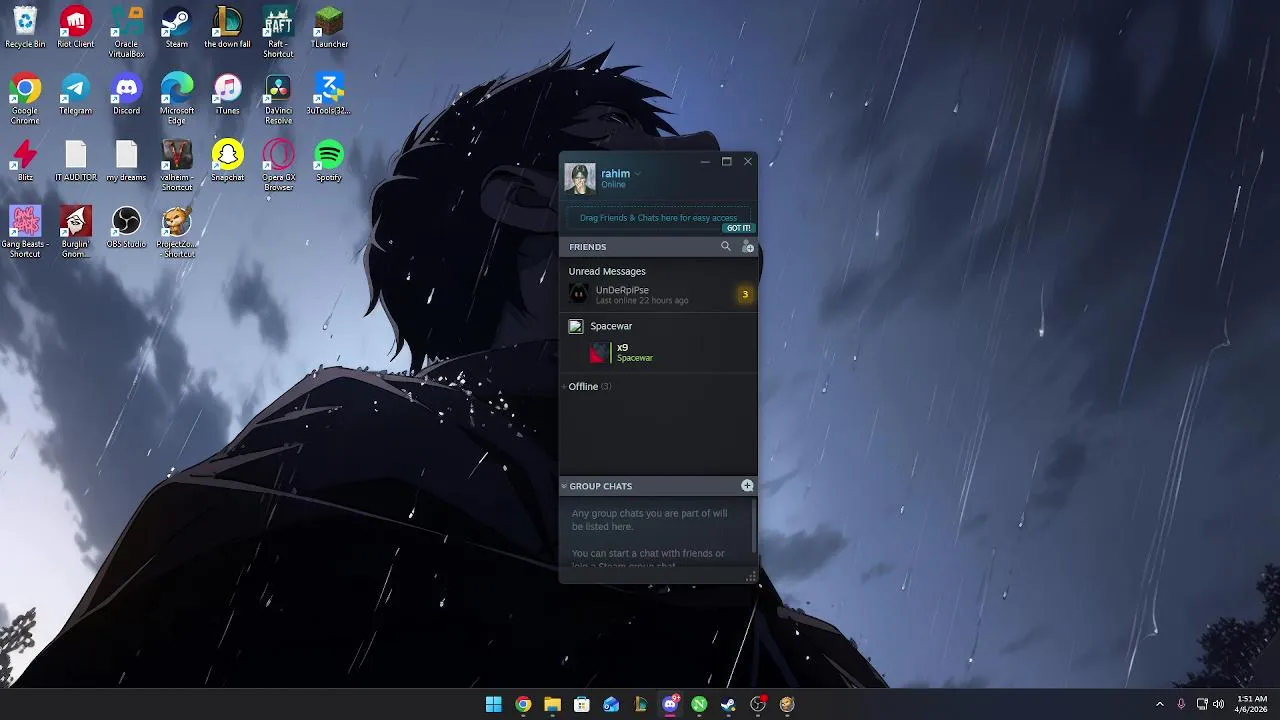This screenshot has width=1280, height=720.
Task: Click the FRIENDS section header
Action: pos(588,247)
